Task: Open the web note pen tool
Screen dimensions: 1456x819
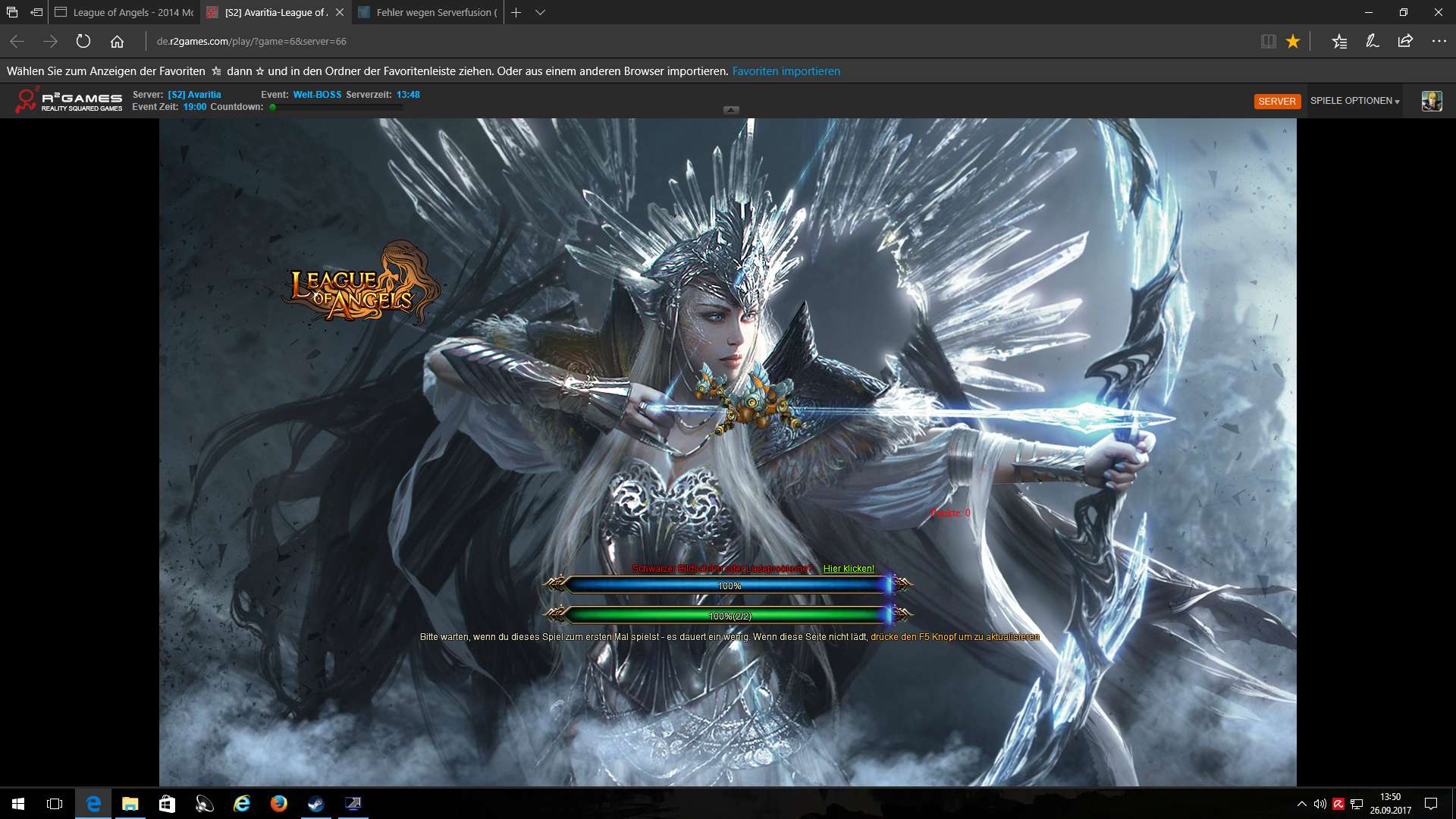Action: [1372, 42]
